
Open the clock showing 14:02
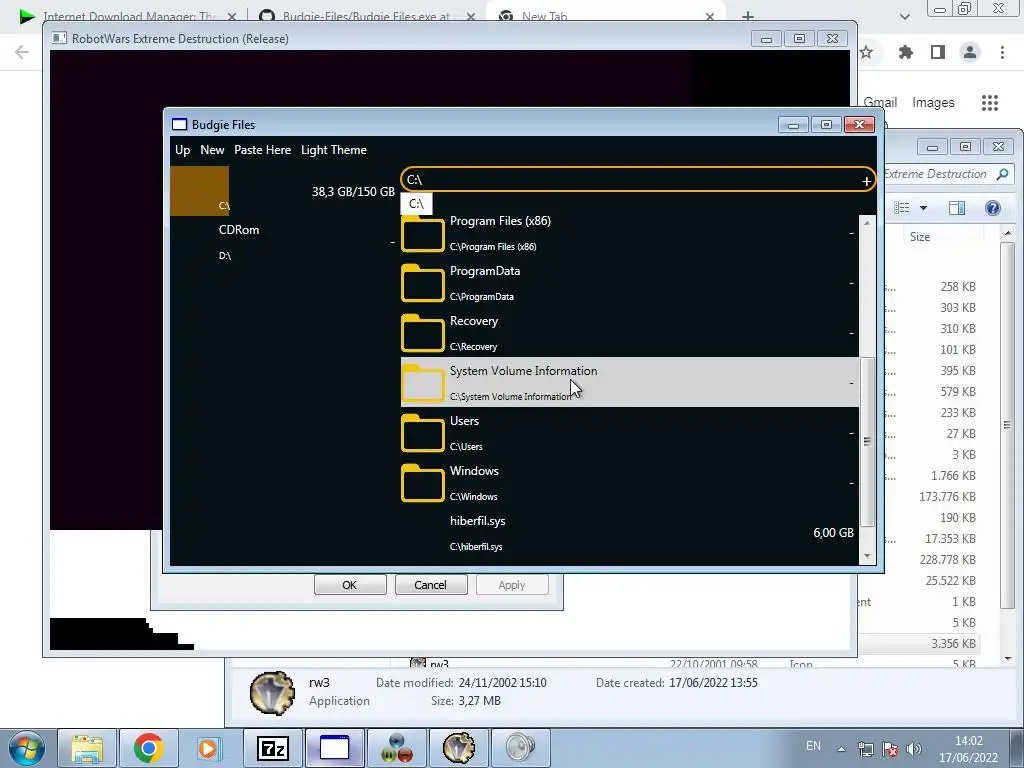[968, 749]
